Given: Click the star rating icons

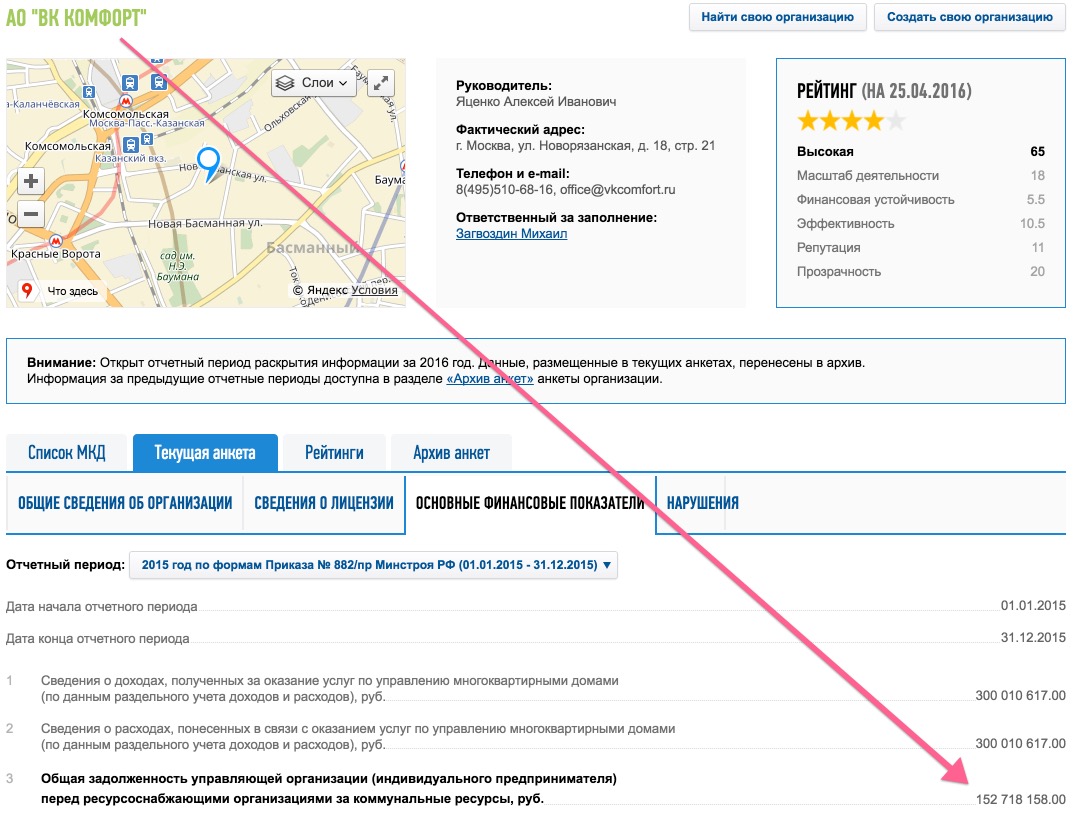Looking at the screenshot, I should 851,122.
